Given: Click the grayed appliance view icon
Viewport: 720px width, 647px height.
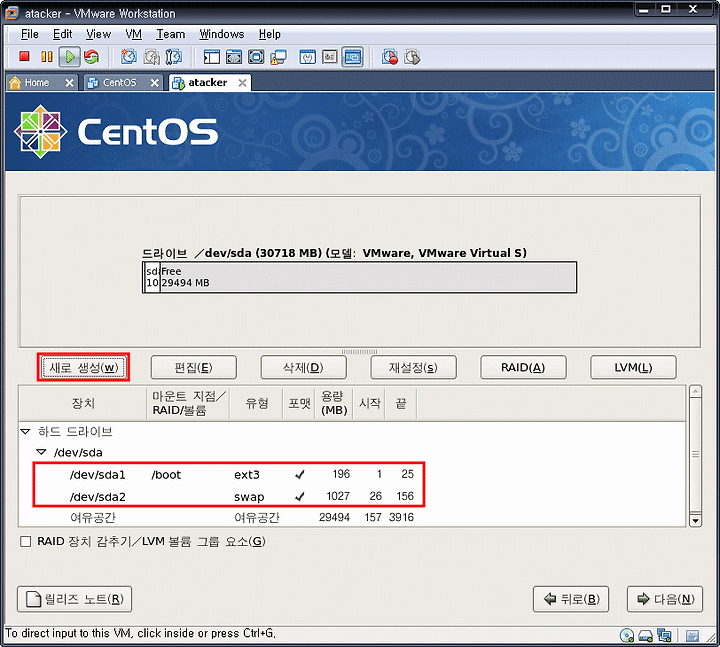Looking at the screenshot, I should (x=330, y=57).
